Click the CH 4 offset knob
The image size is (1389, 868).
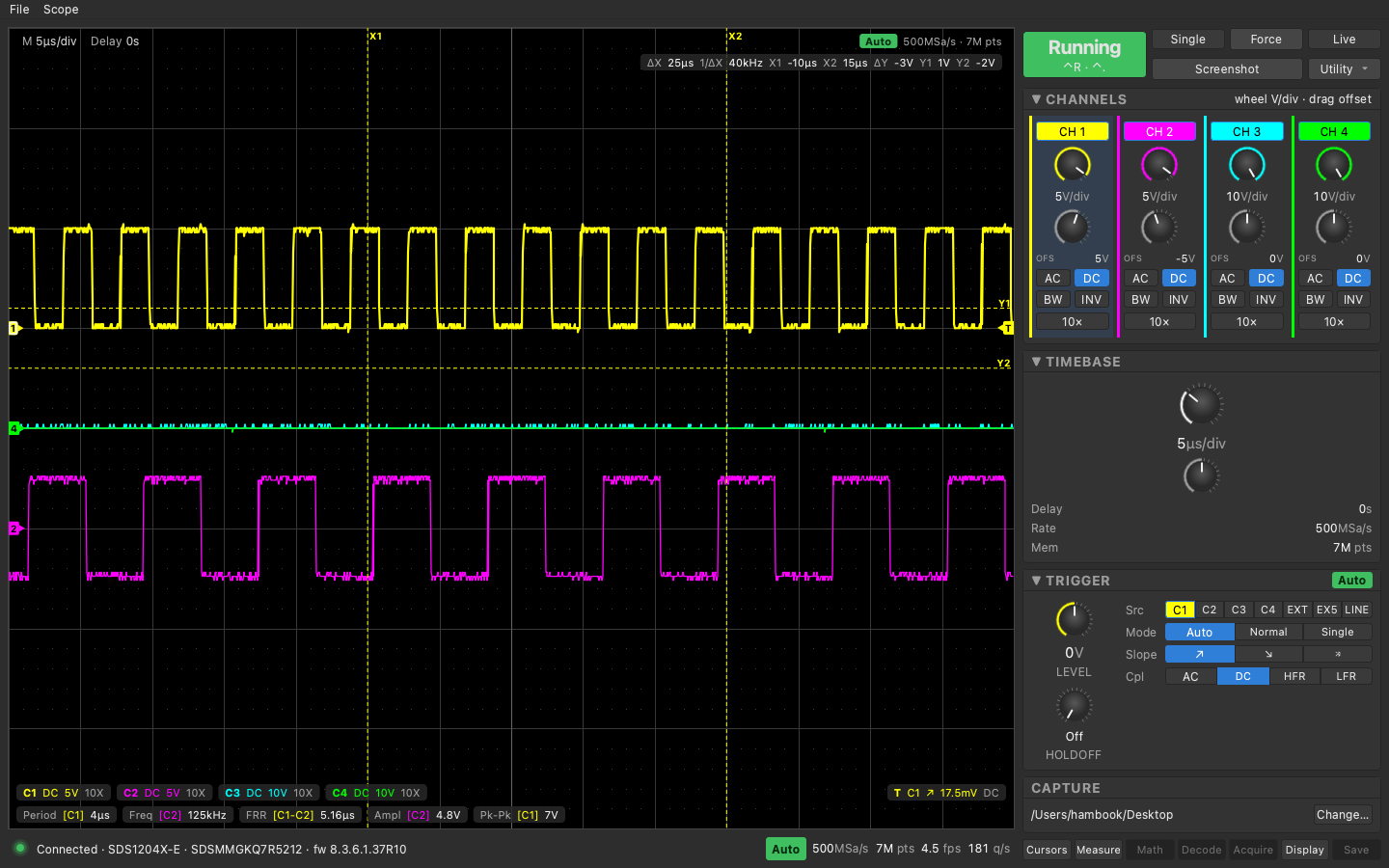point(1334,228)
